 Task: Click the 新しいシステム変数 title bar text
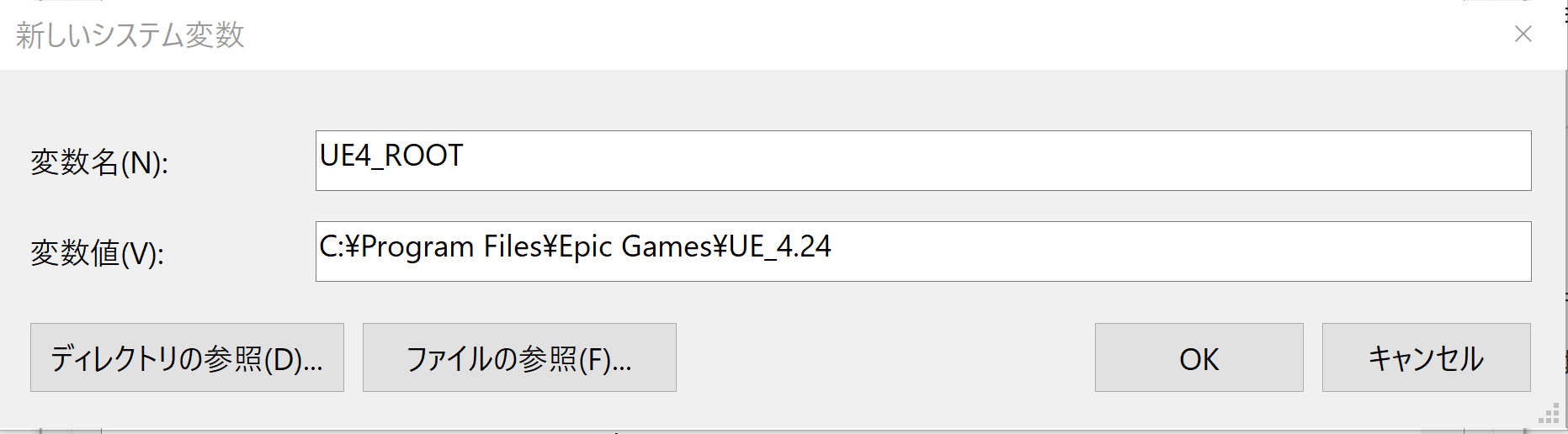click(130, 35)
